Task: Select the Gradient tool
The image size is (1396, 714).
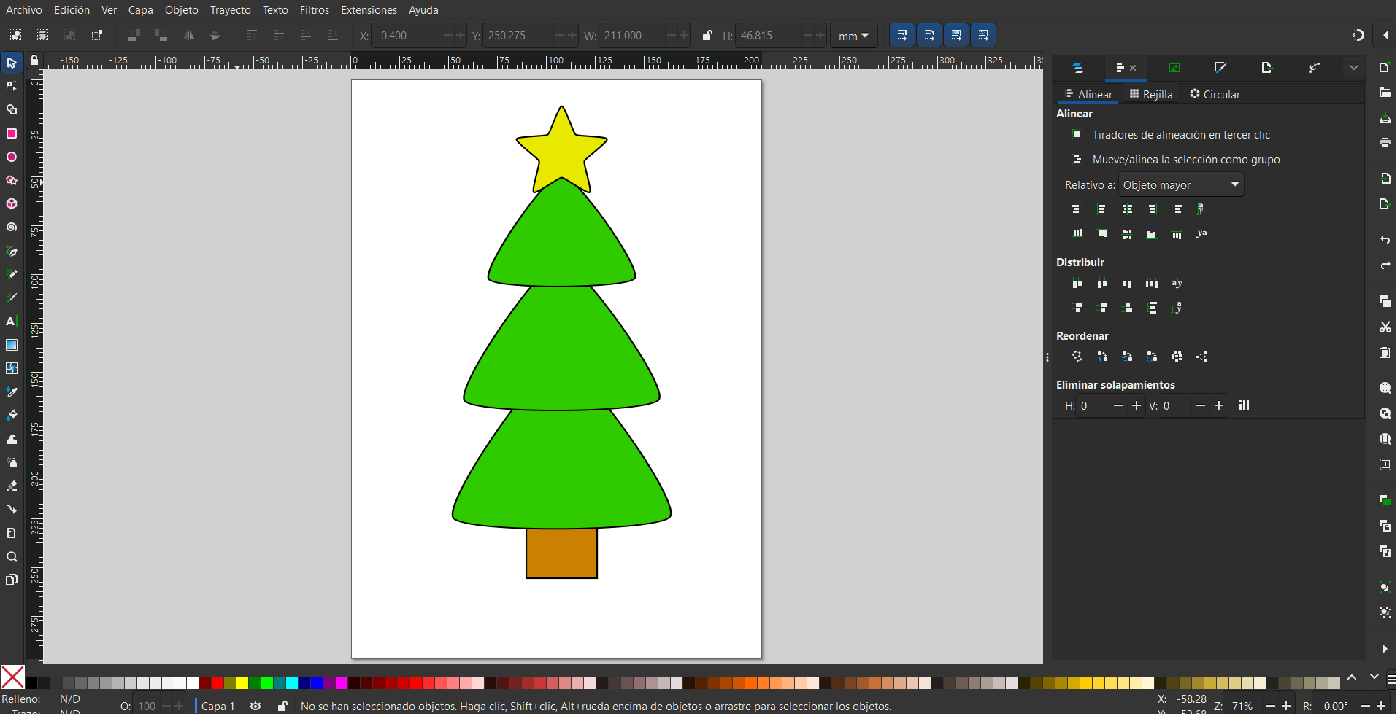Action: [12, 345]
